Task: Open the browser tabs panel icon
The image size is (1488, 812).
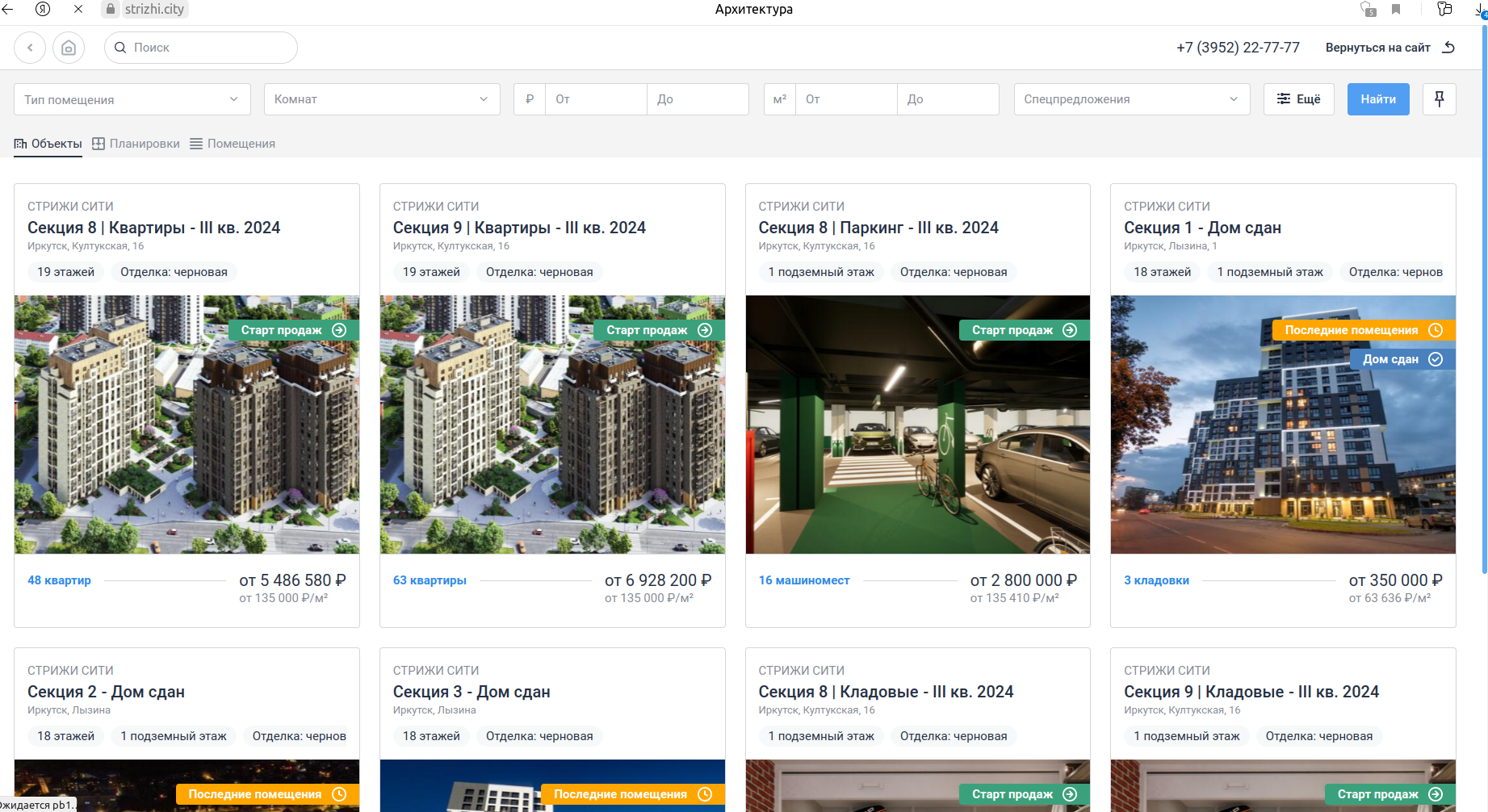Action: pos(1444,9)
